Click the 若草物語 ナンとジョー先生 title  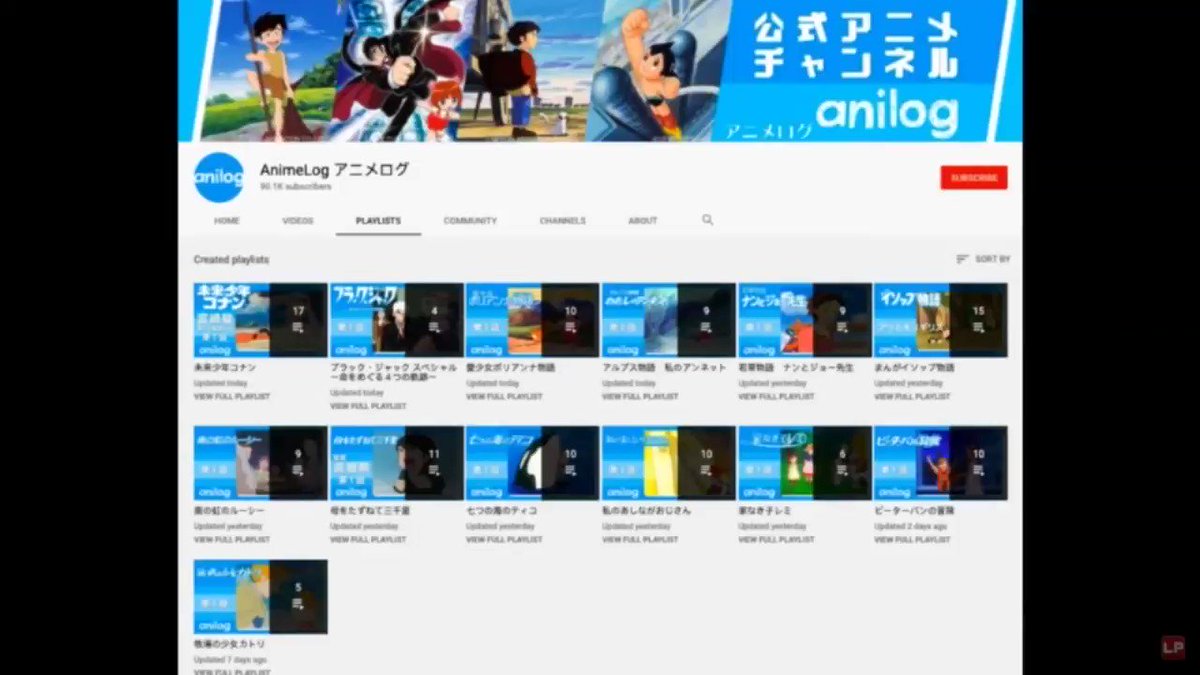coord(796,368)
